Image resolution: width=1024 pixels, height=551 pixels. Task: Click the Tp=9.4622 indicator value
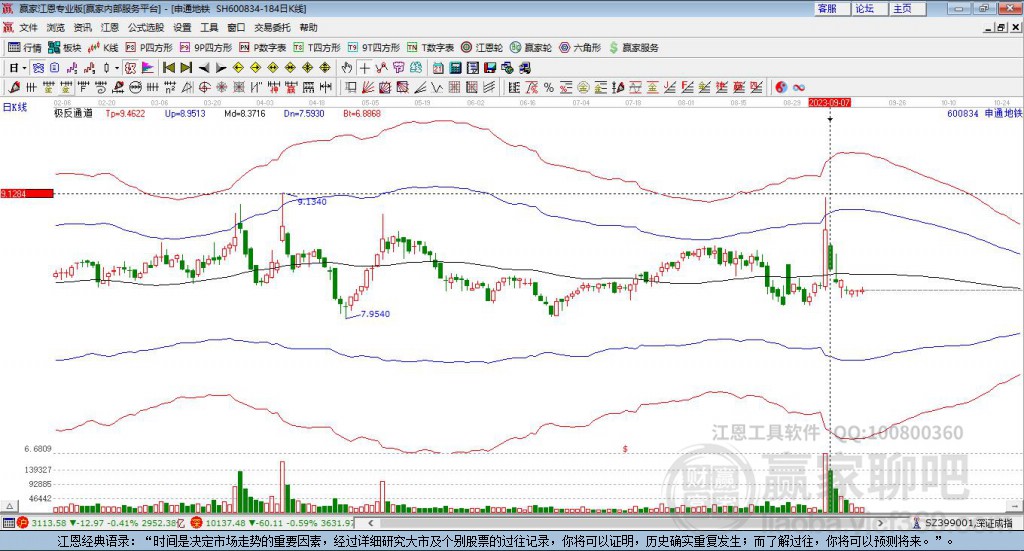point(125,113)
